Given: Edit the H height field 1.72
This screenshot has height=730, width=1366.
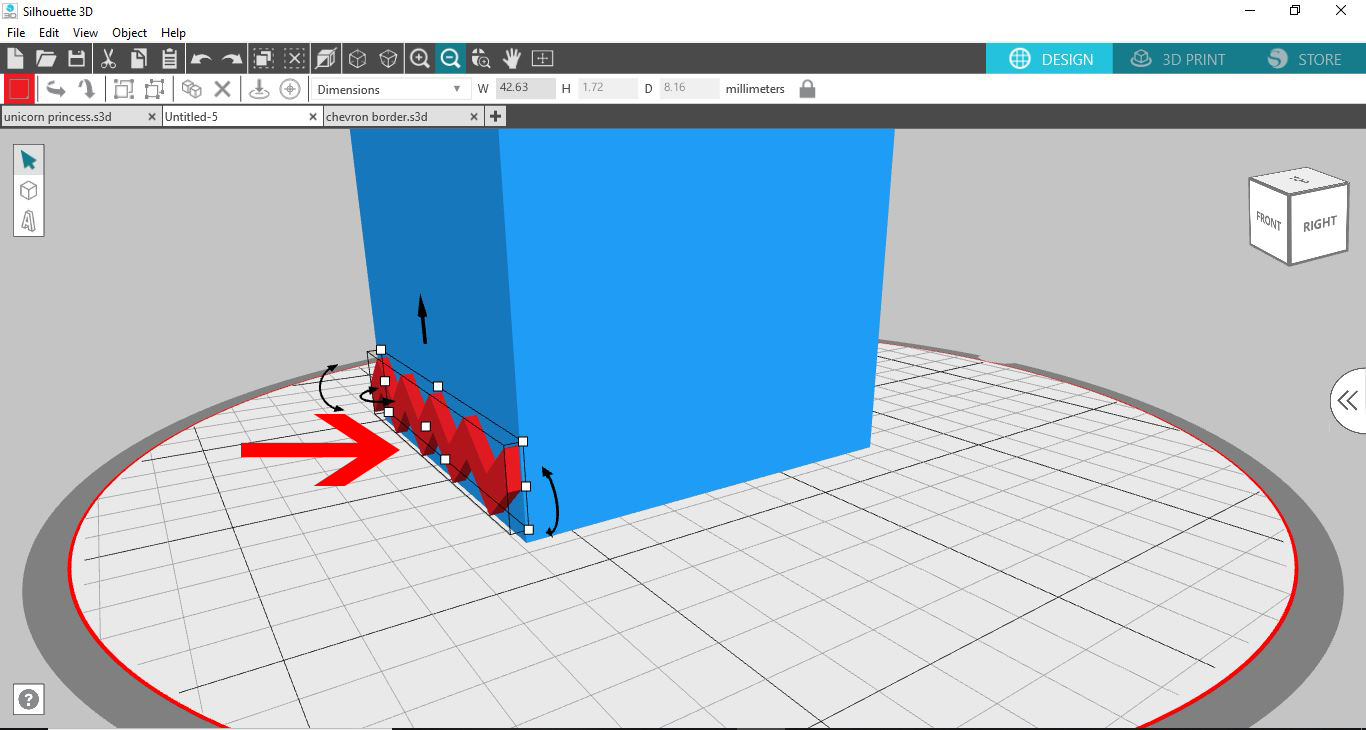Looking at the screenshot, I should point(608,88).
